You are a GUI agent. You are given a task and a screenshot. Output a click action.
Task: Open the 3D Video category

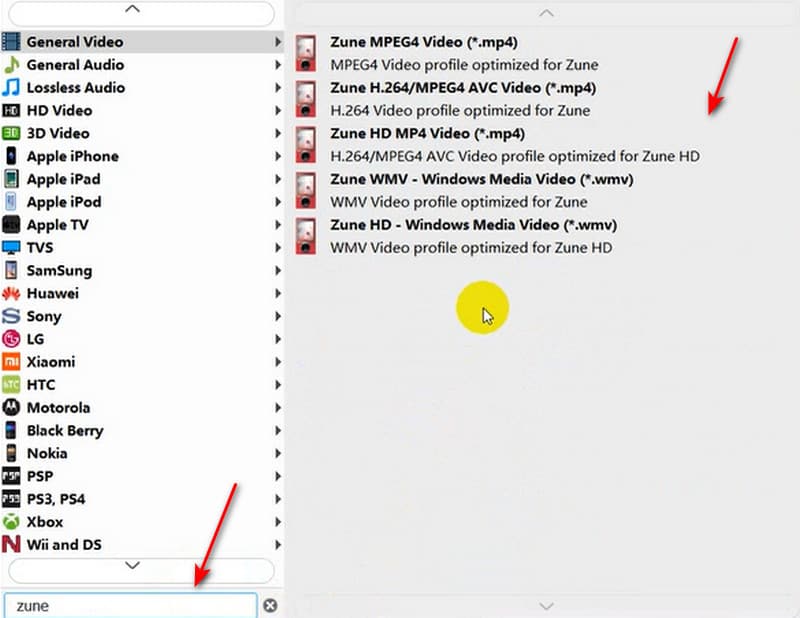click(x=142, y=133)
